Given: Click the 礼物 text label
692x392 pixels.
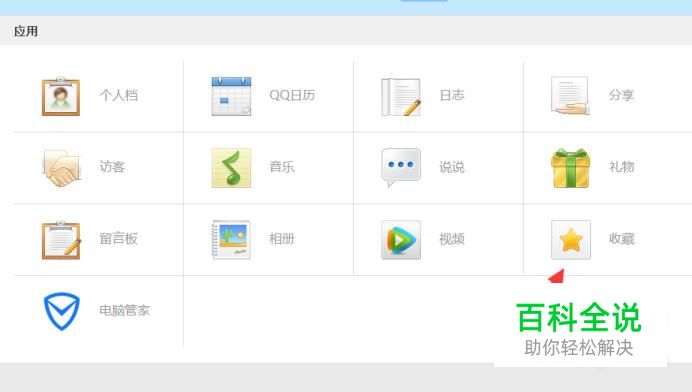Looking at the screenshot, I should point(622,167).
